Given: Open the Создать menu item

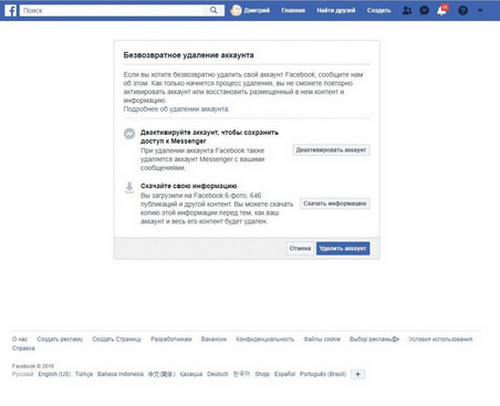Looking at the screenshot, I should (379, 11).
